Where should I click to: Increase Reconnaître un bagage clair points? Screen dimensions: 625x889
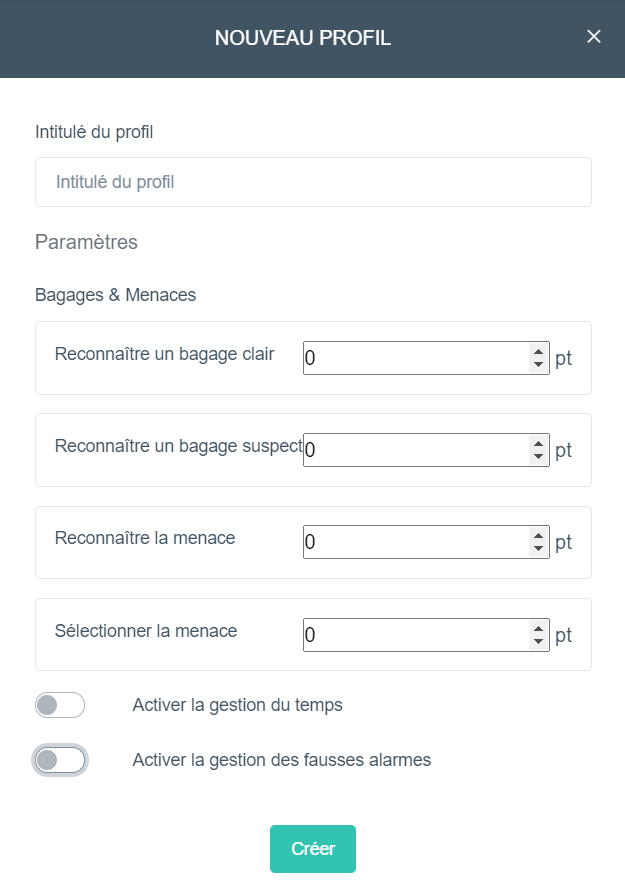point(538,352)
